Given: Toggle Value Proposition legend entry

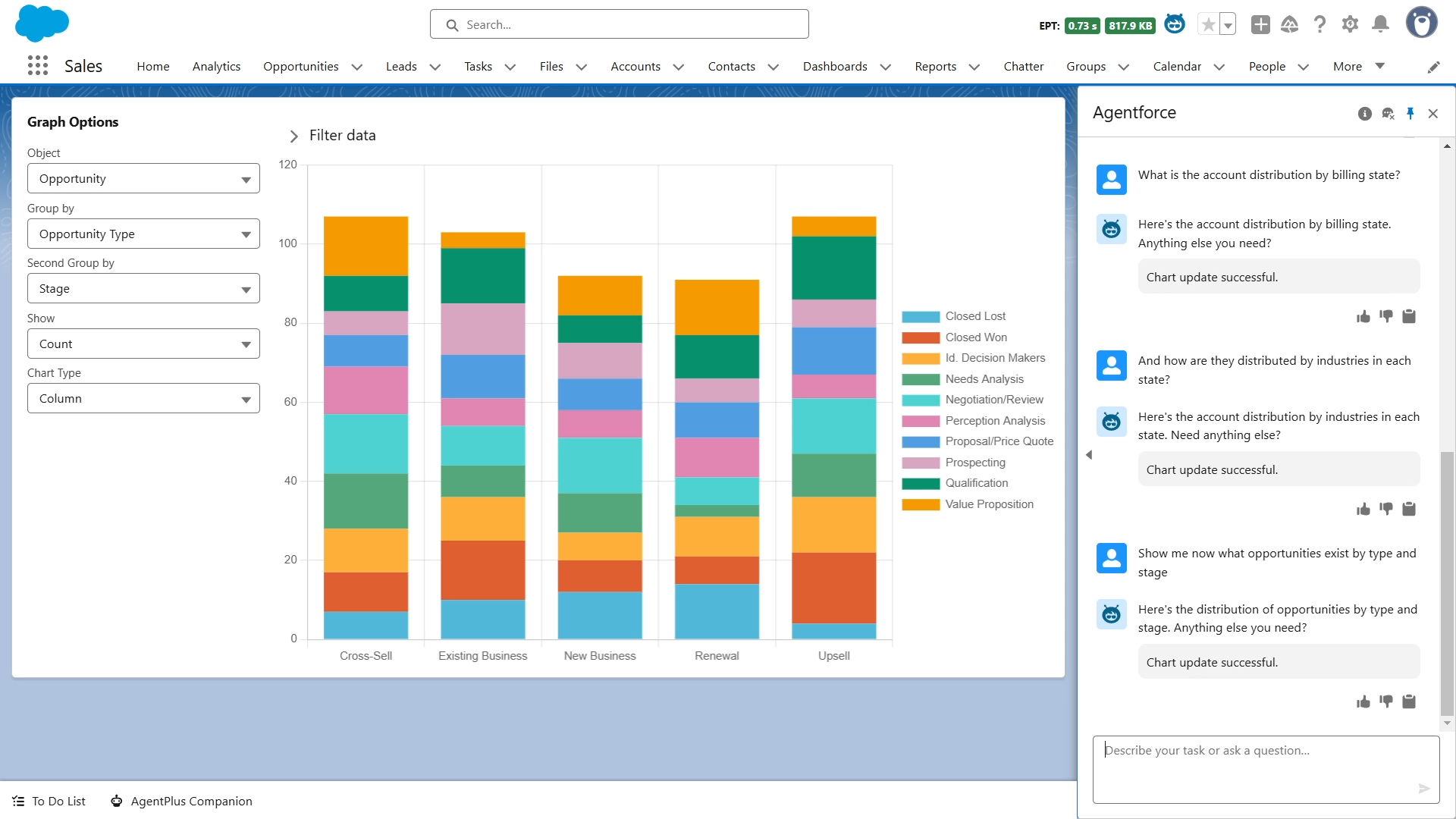Looking at the screenshot, I should 988,504.
